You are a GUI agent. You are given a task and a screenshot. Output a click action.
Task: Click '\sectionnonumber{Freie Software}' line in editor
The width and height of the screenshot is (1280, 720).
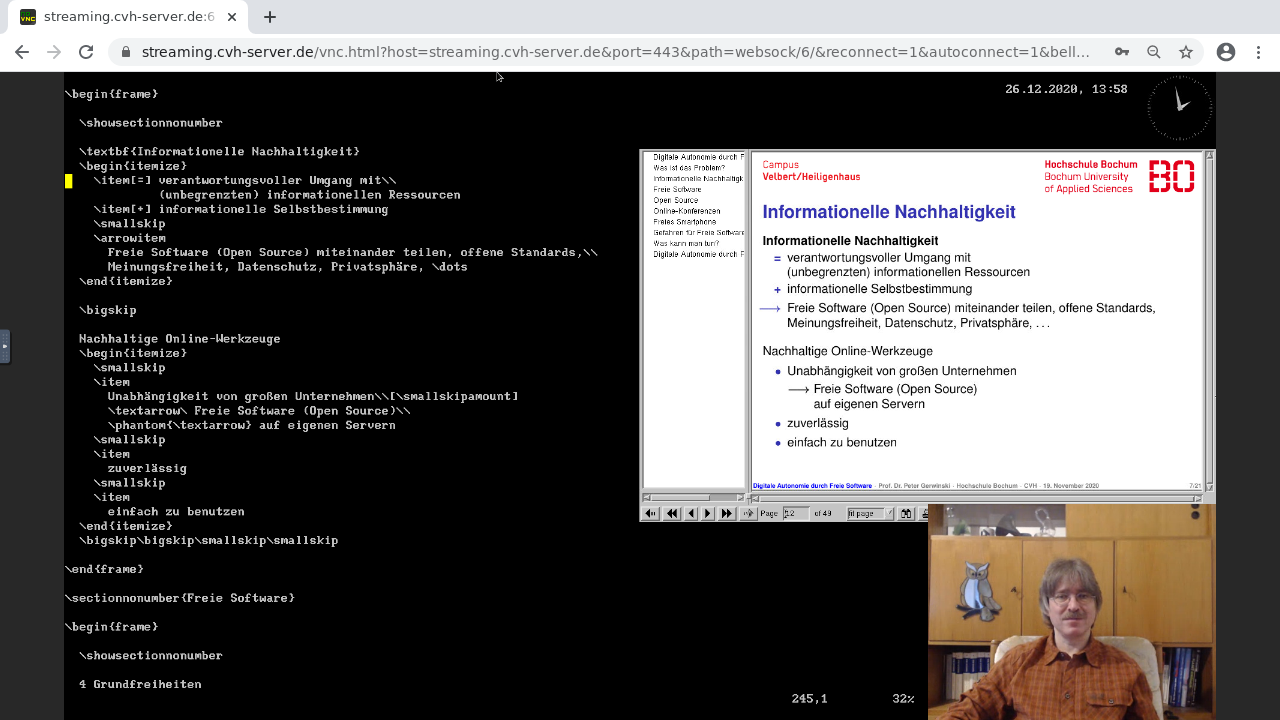coord(180,598)
